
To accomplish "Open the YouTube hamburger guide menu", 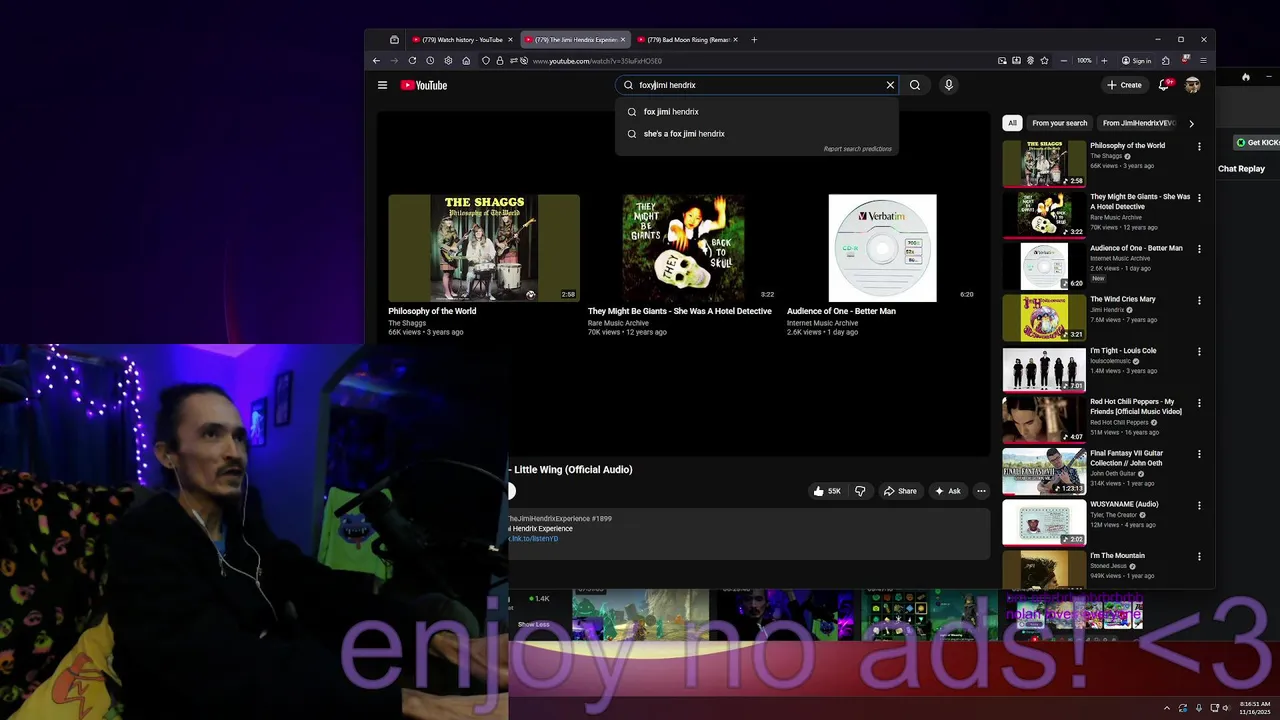I will click(382, 85).
